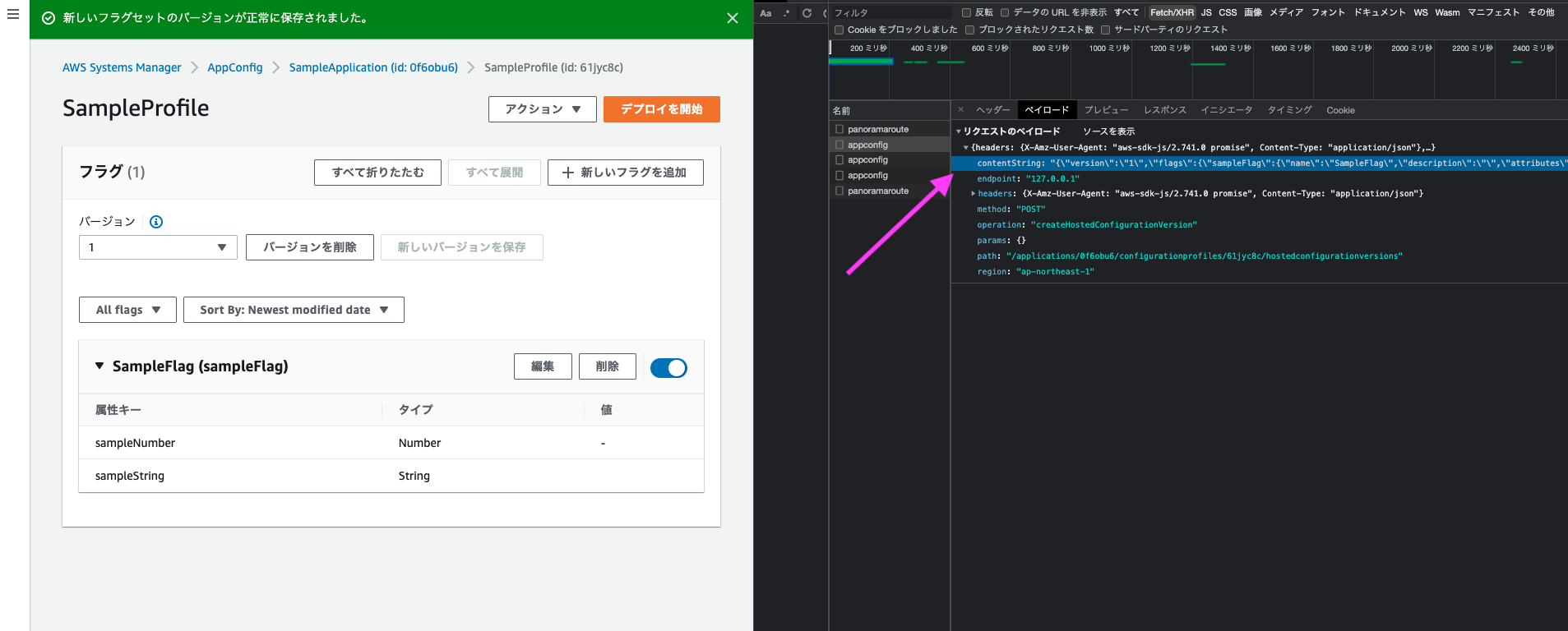Disable the SampleFlag toggle switch
The image size is (1568, 631).
point(668,367)
